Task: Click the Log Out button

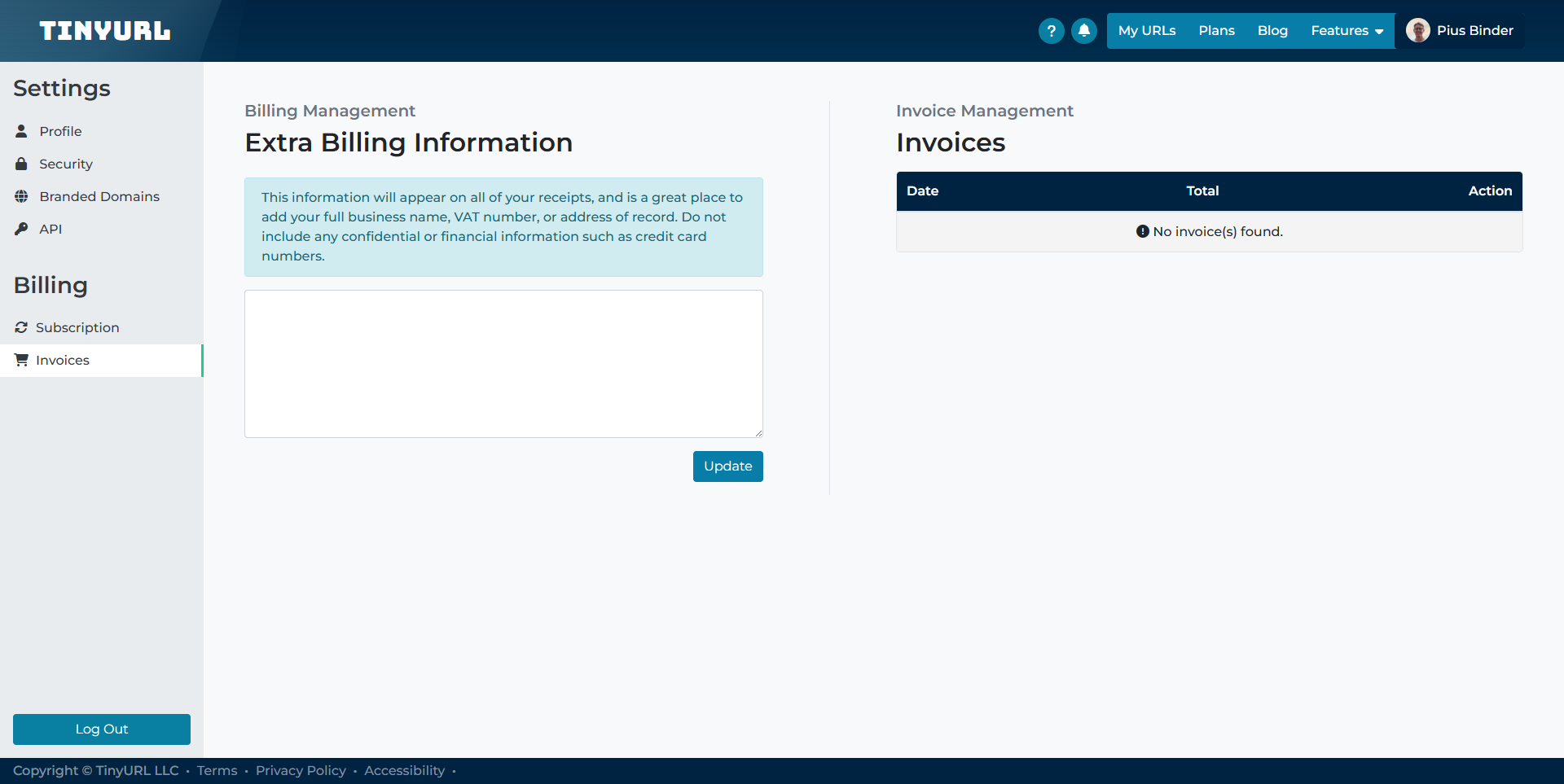Action: (x=102, y=729)
